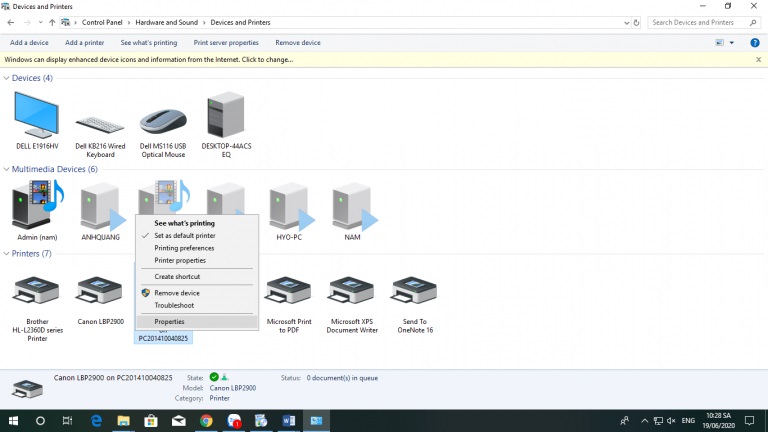Open Microsoft Edge from taskbar
This screenshot has height=432, width=768.
96,421
